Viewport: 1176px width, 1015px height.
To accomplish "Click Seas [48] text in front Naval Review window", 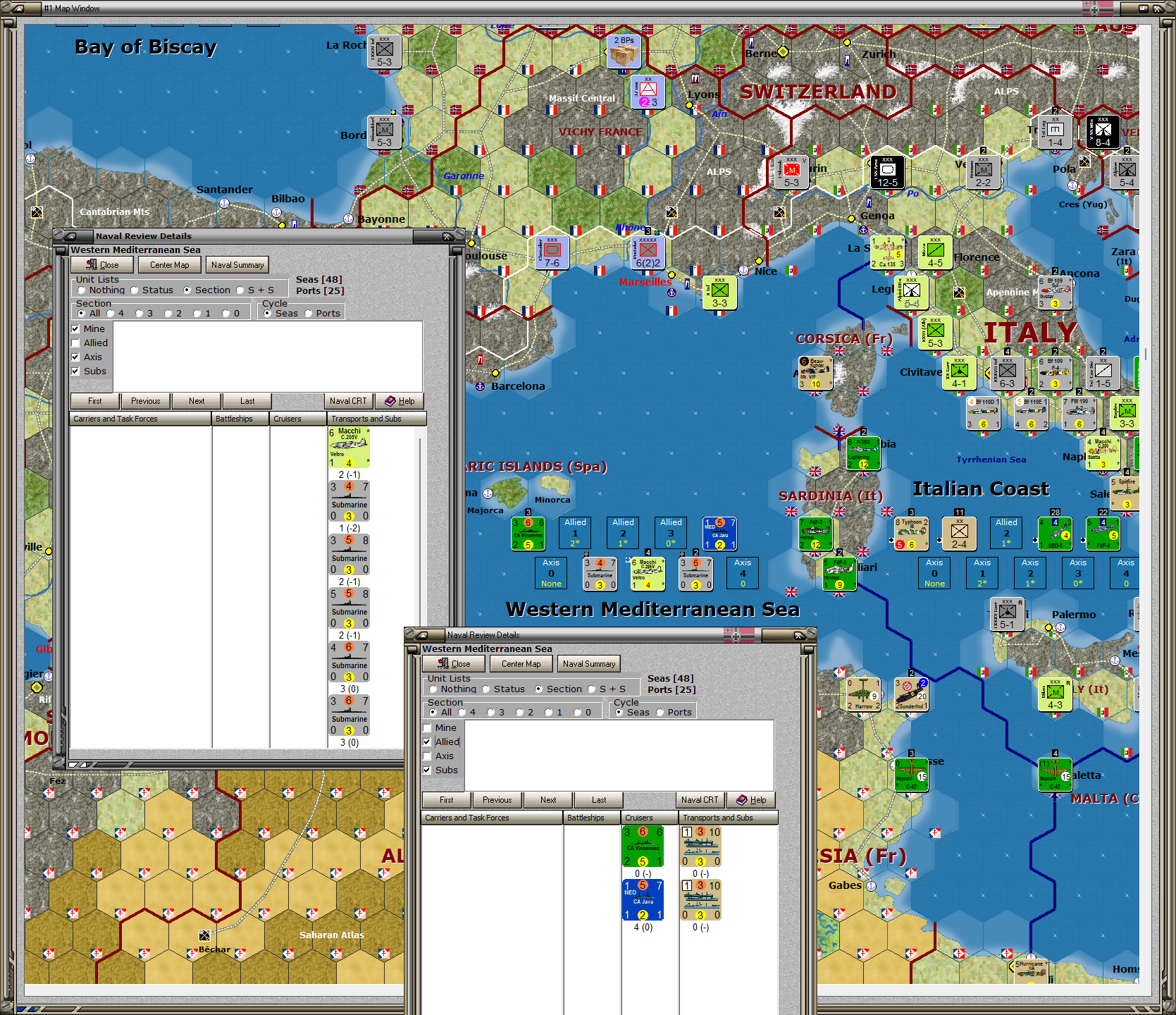I will click(x=671, y=678).
